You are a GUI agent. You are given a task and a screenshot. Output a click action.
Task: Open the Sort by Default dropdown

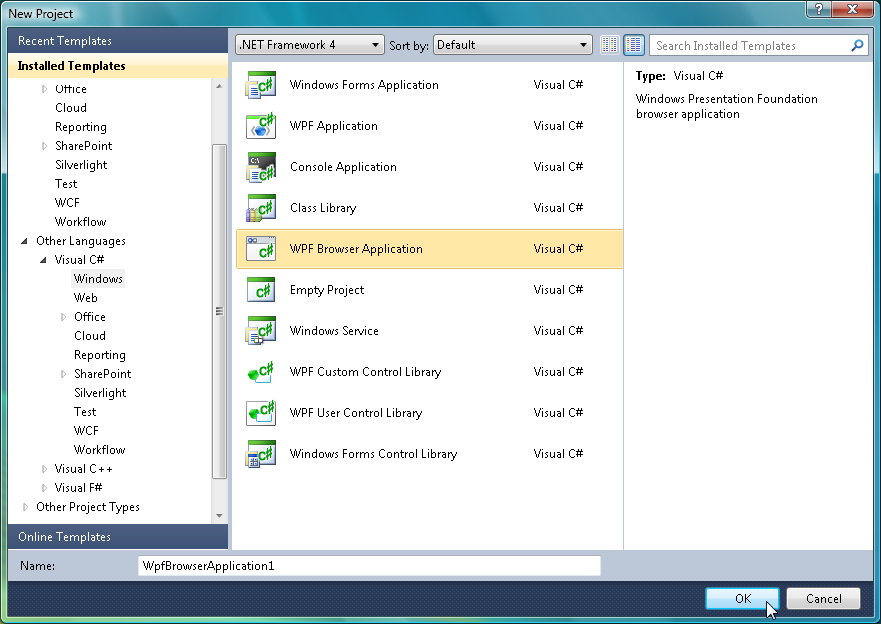click(x=512, y=45)
